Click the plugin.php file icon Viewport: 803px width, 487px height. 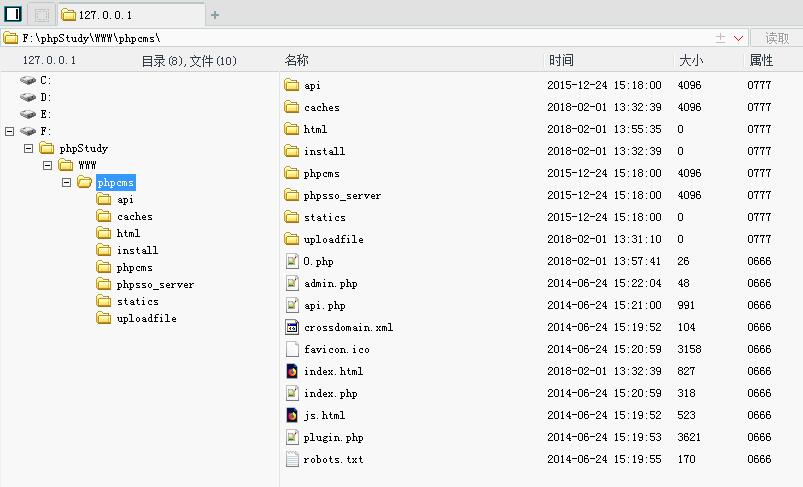click(x=292, y=437)
